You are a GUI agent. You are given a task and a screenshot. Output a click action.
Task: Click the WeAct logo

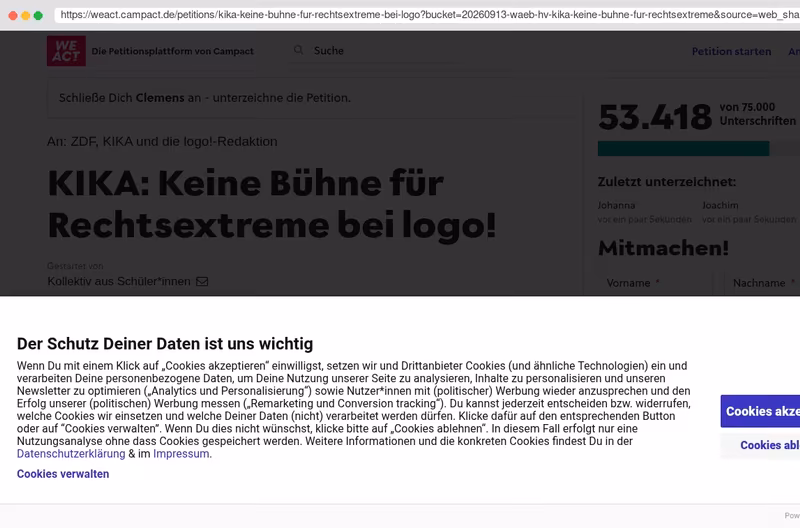click(x=66, y=51)
